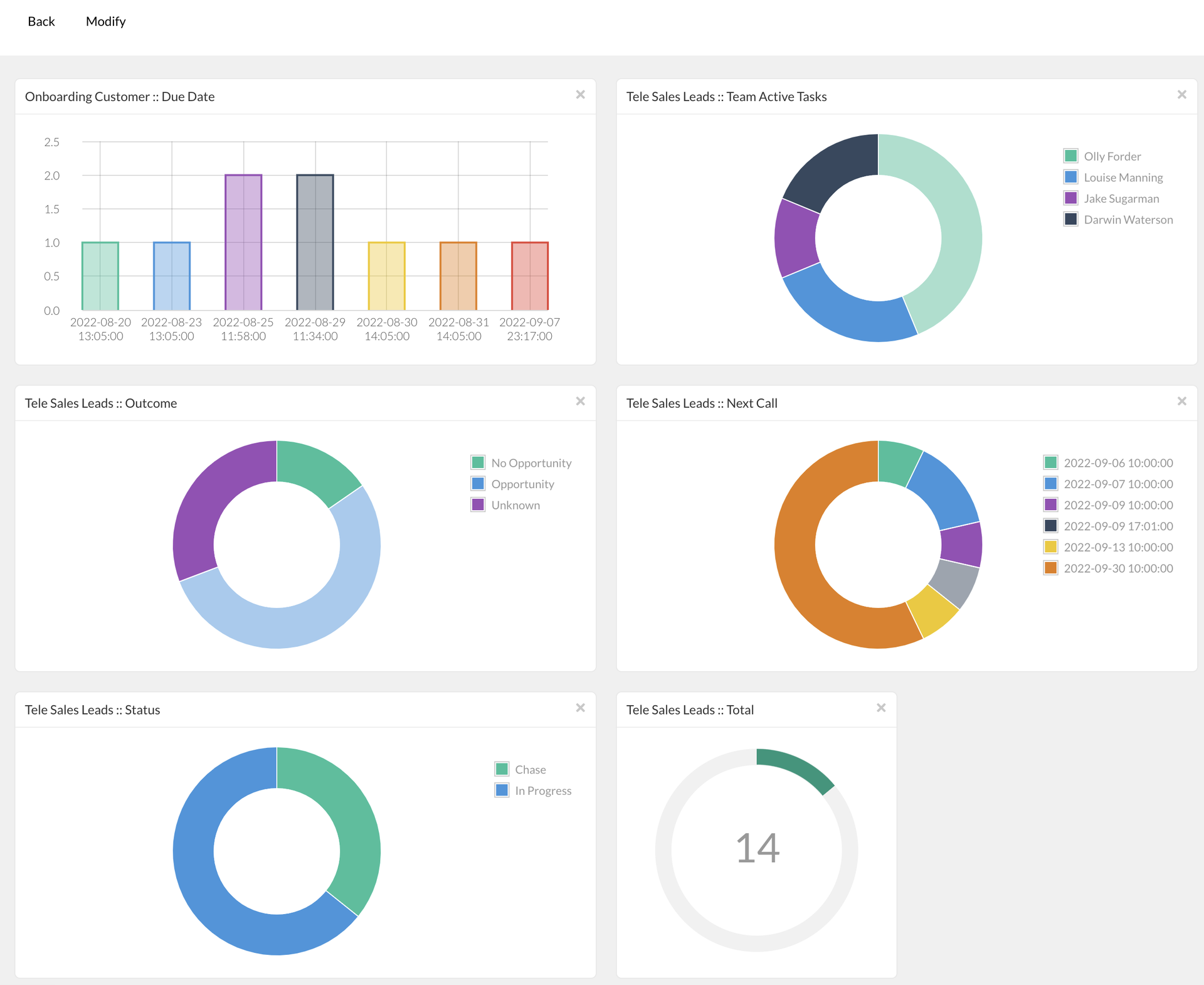Viewport: 1204px width, 985px height.
Task: Remove the Onboarding Customer Due Date widget
Action: tap(580, 95)
